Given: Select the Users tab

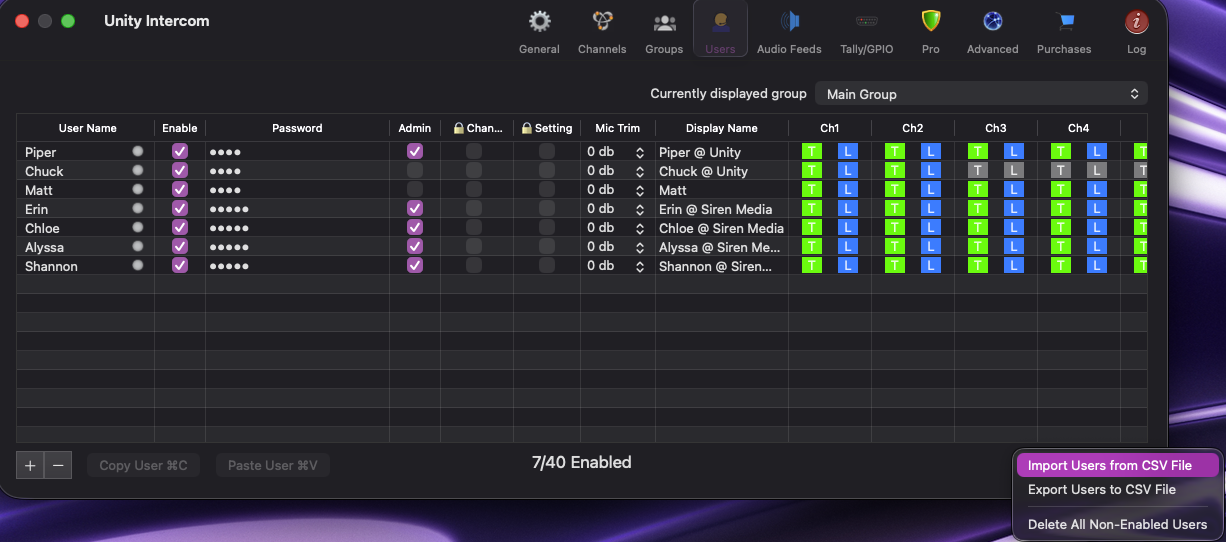Looking at the screenshot, I should point(720,31).
